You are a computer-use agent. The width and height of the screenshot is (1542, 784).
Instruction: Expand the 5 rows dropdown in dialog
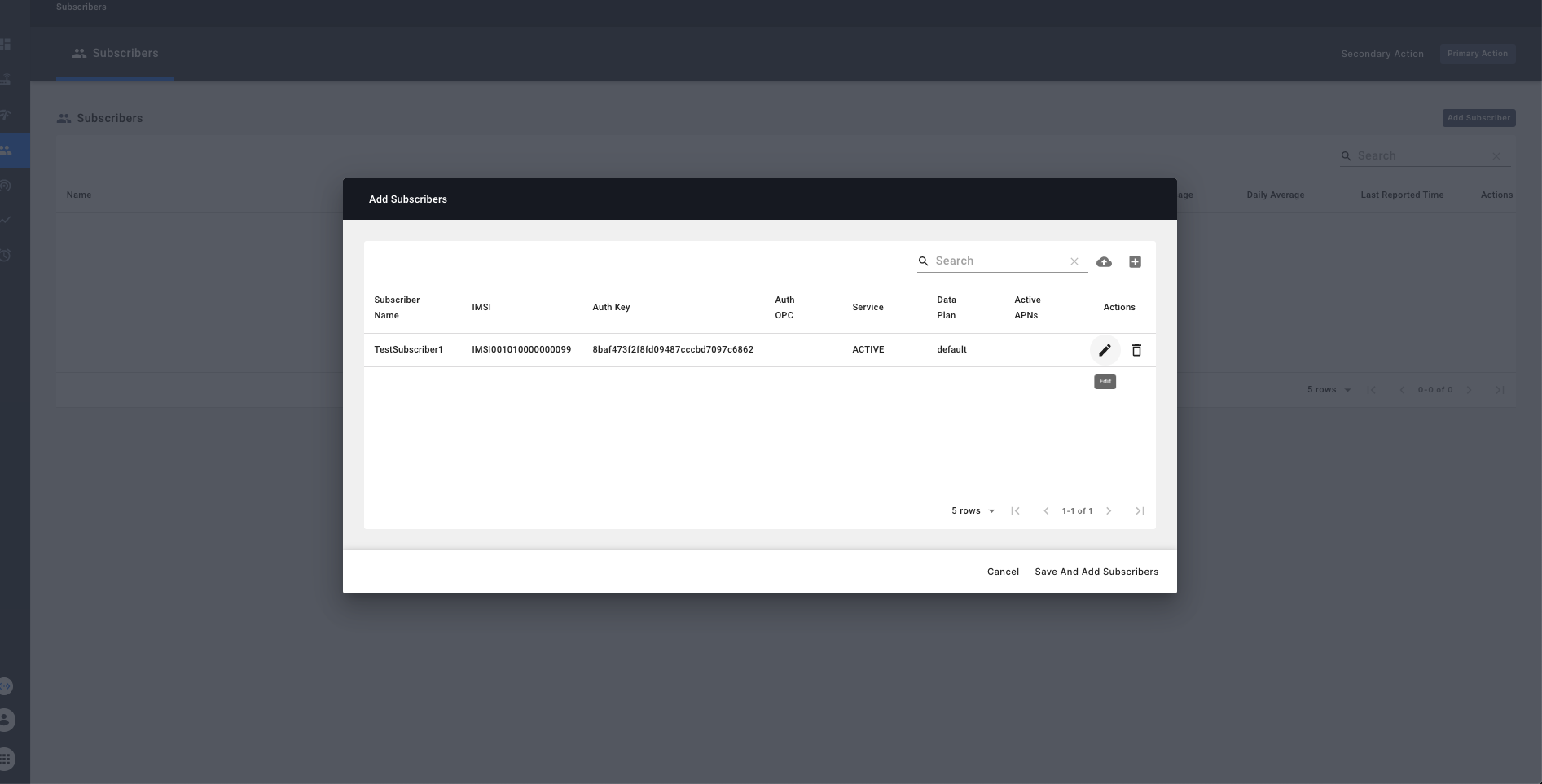point(973,511)
